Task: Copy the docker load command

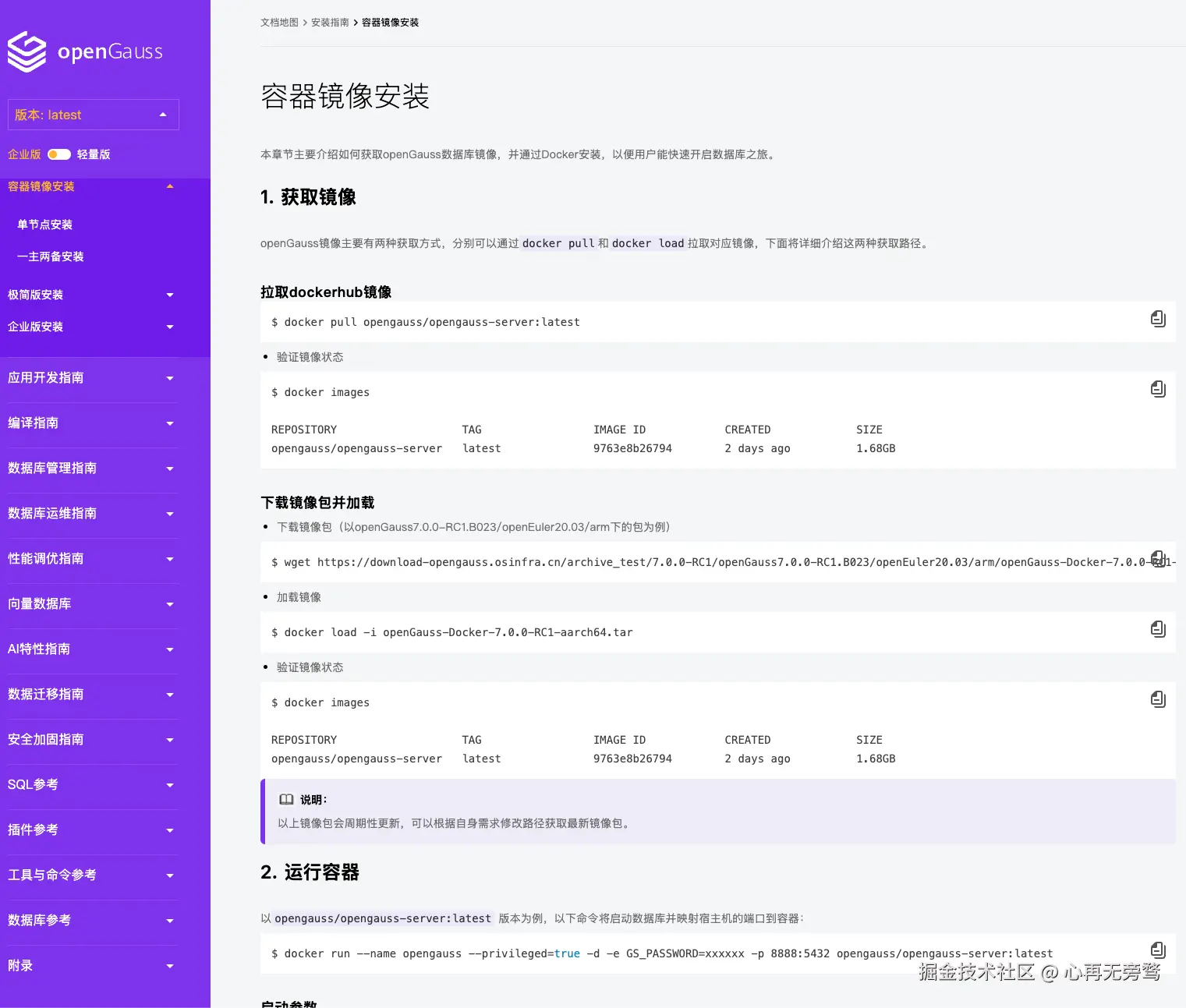Action: [x=1158, y=628]
